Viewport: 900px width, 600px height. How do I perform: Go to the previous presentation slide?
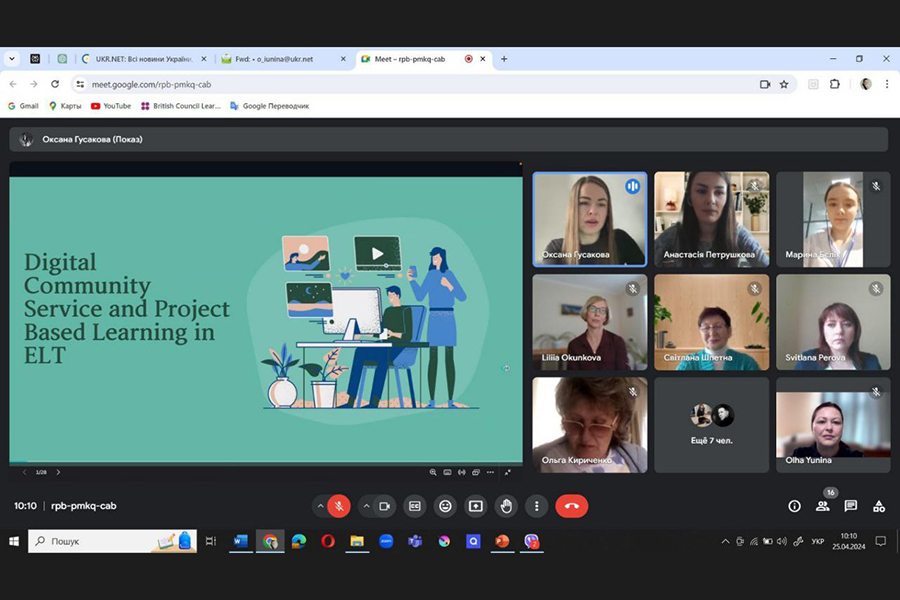(x=24, y=472)
